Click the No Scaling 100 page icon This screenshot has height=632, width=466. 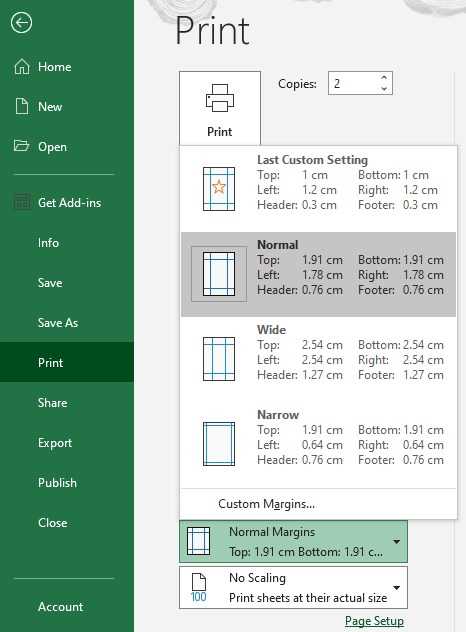(x=198, y=588)
